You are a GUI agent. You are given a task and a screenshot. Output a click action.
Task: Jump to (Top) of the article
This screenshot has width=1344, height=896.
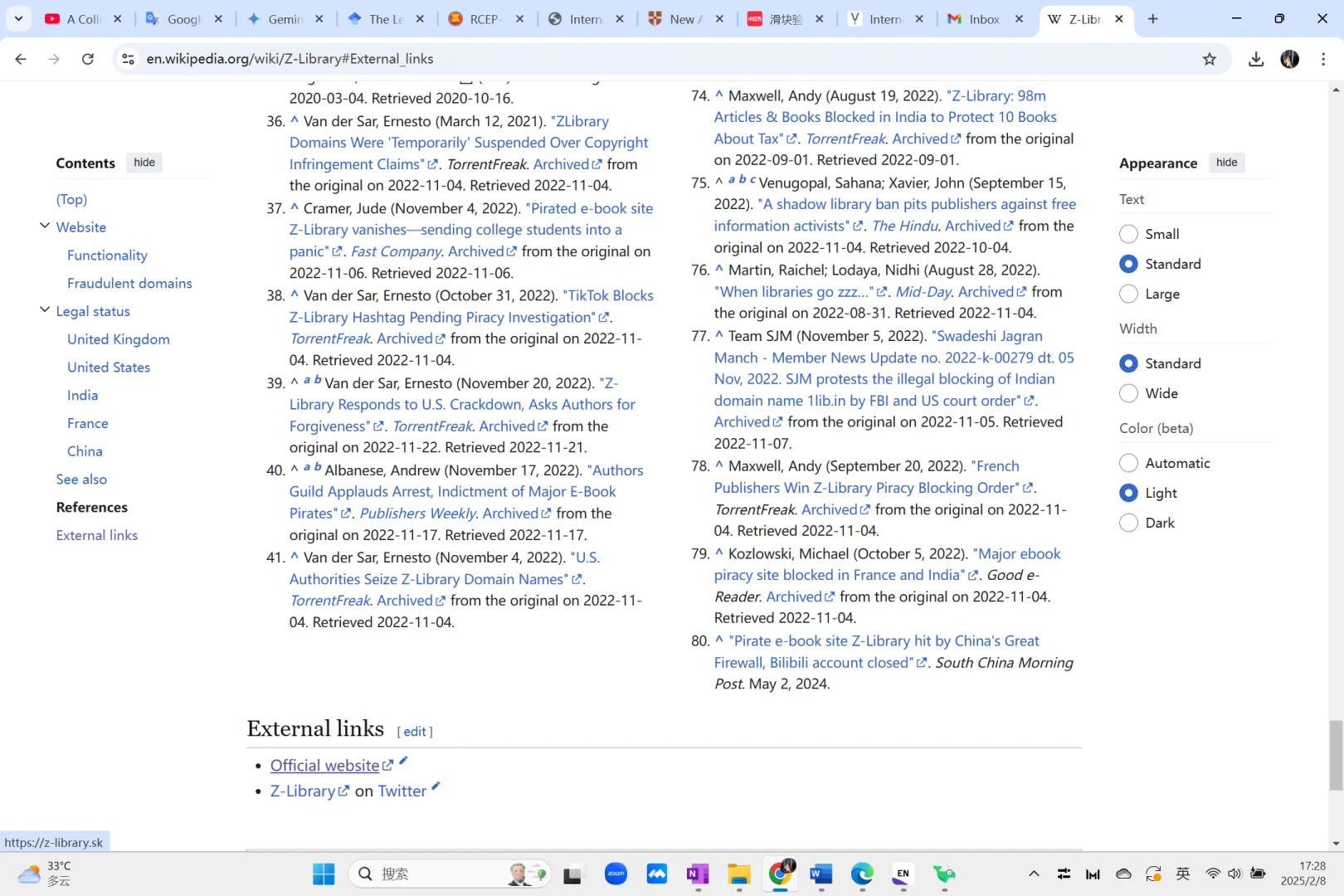[71, 199]
